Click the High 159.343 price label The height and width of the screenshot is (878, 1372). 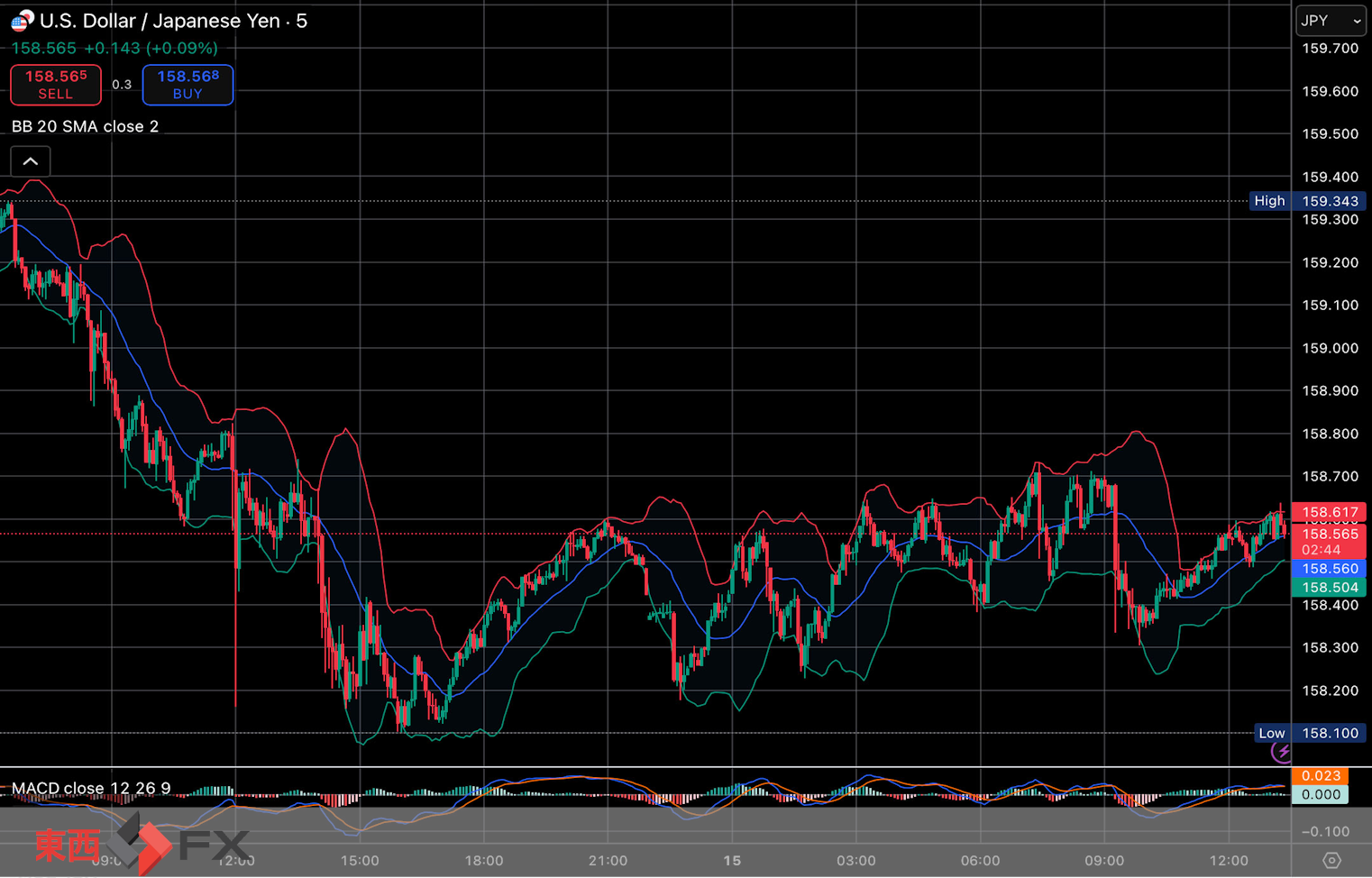pyautogui.click(x=1307, y=201)
